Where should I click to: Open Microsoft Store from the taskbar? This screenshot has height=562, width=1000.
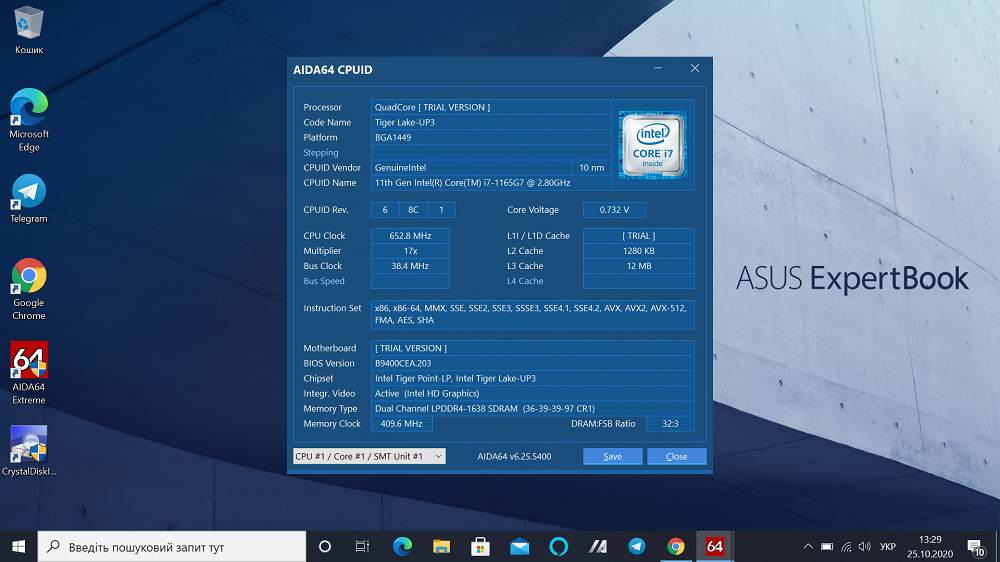[480, 547]
